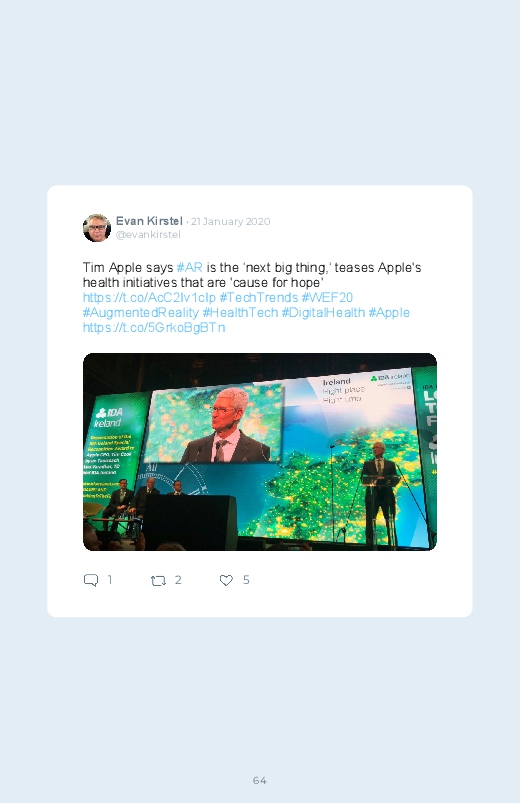Viewport: 520px width, 803px height.
Task: Open the #AR hashtag
Action: point(190,267)
